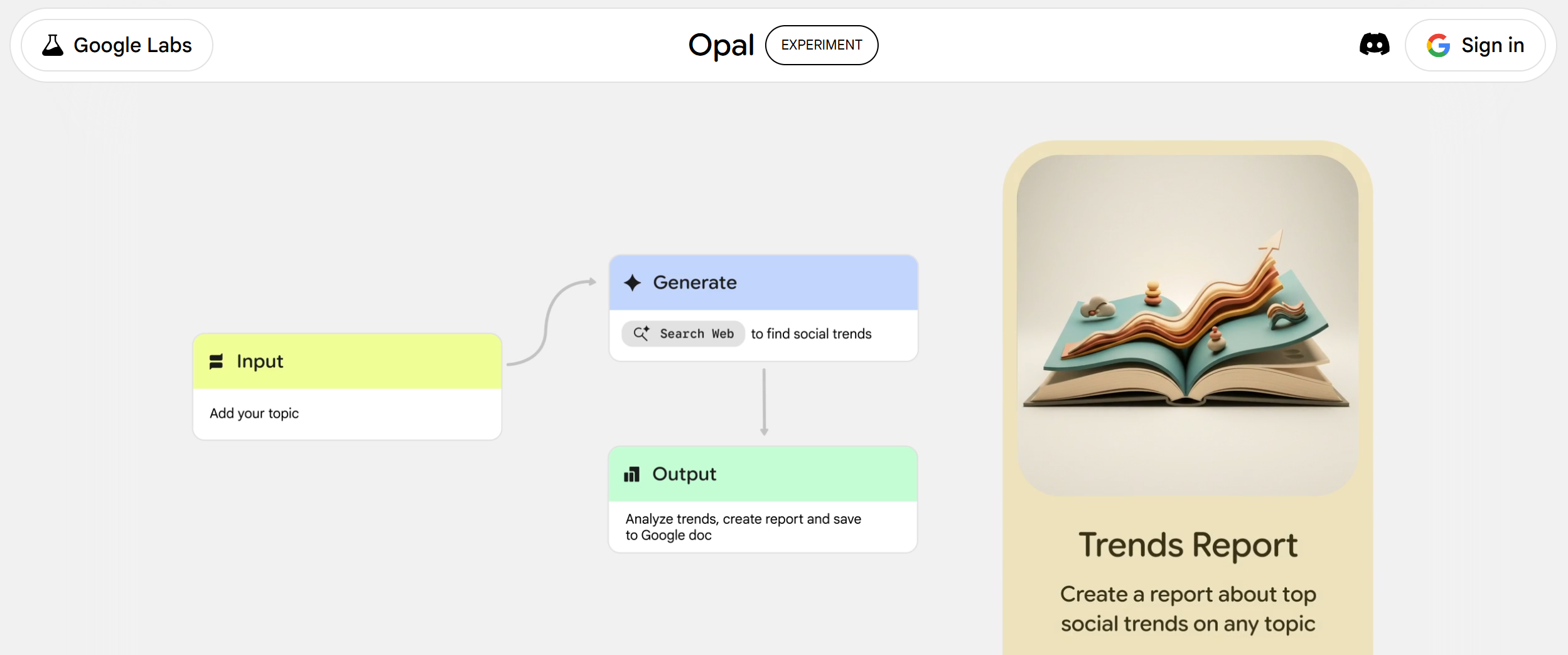Select the Output node header
1568x655 pixels.
pyautogui.click(x=763, y=474)
